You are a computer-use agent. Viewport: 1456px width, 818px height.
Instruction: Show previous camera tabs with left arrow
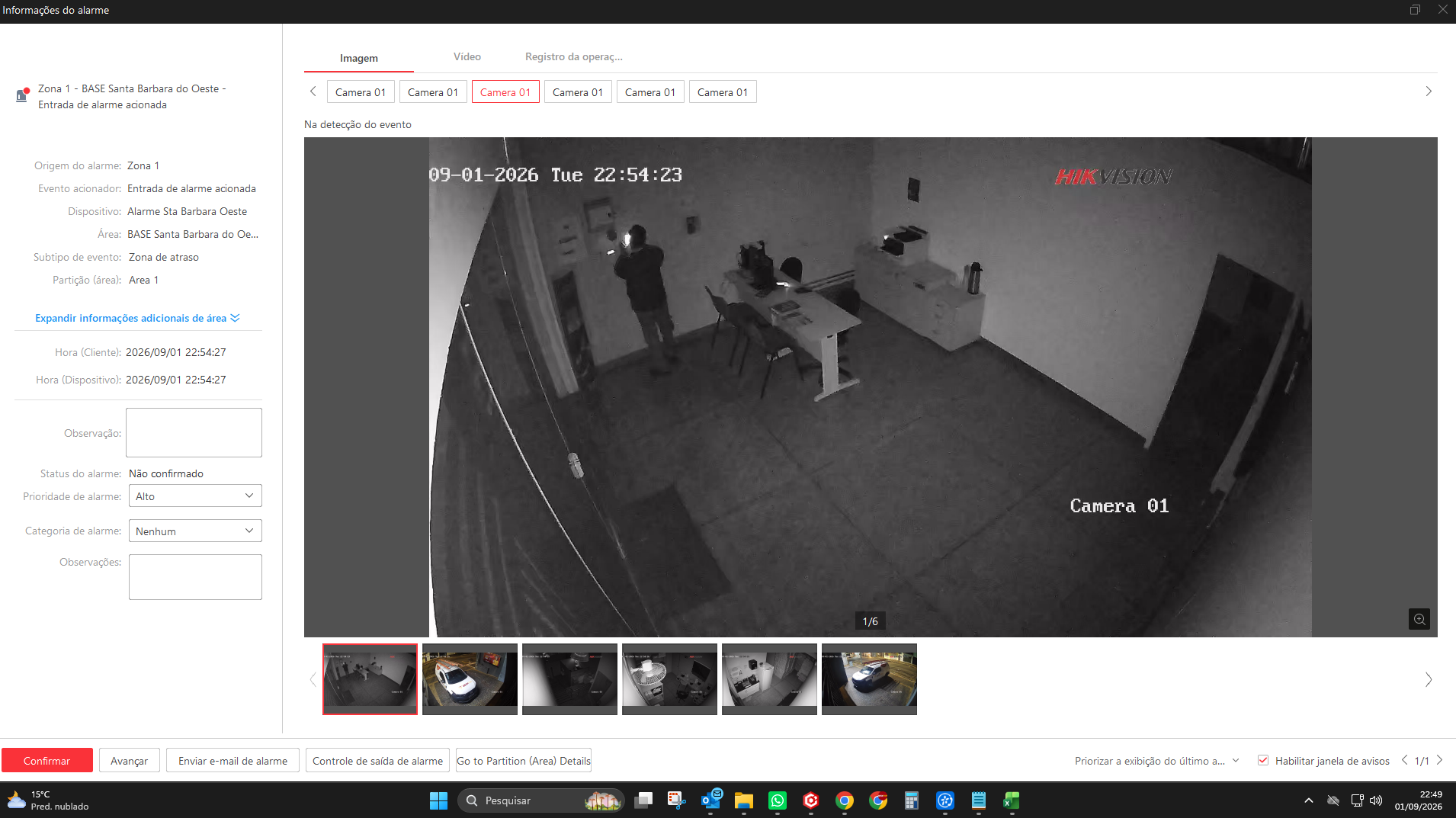coord(313,91)
